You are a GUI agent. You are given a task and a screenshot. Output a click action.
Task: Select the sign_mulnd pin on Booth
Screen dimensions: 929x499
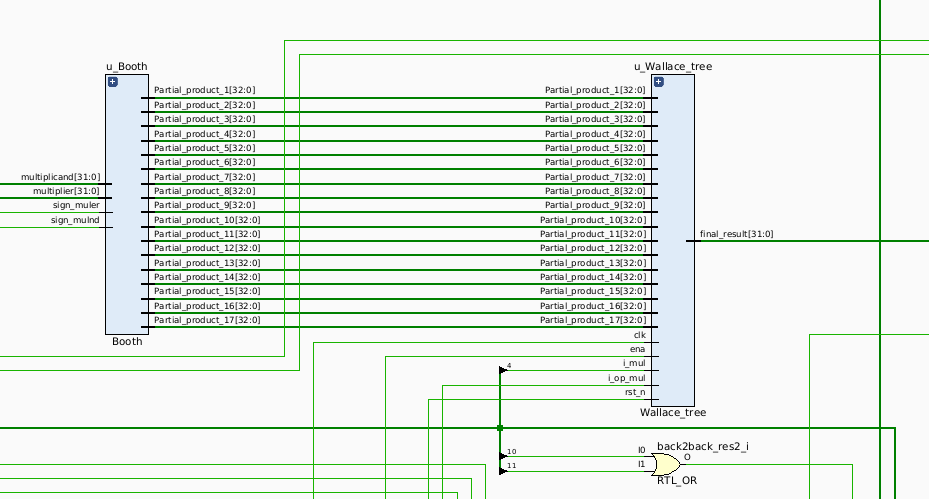pyautogui.click(x=75, y=220)
